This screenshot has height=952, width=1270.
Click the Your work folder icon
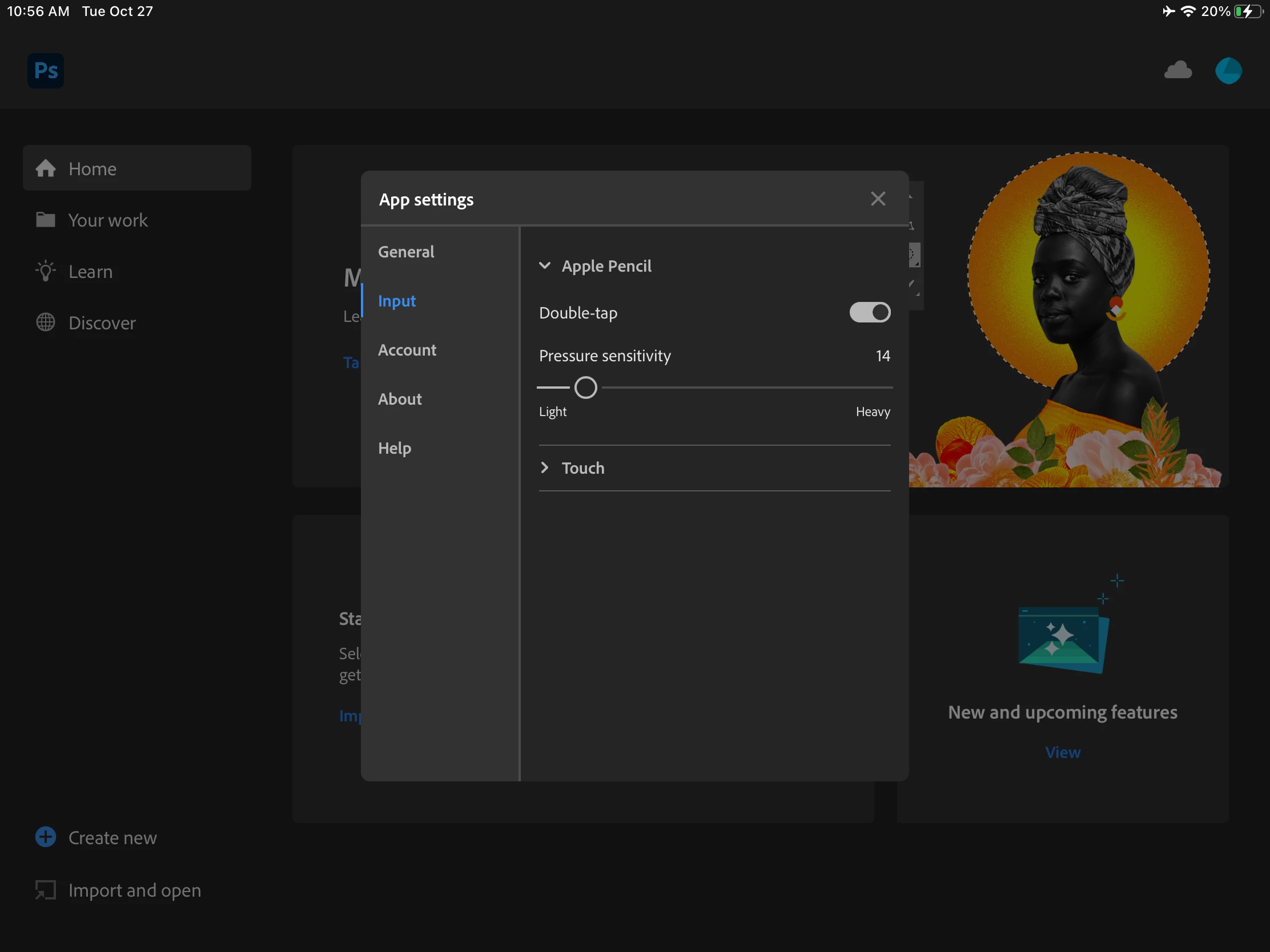(46, 220)
